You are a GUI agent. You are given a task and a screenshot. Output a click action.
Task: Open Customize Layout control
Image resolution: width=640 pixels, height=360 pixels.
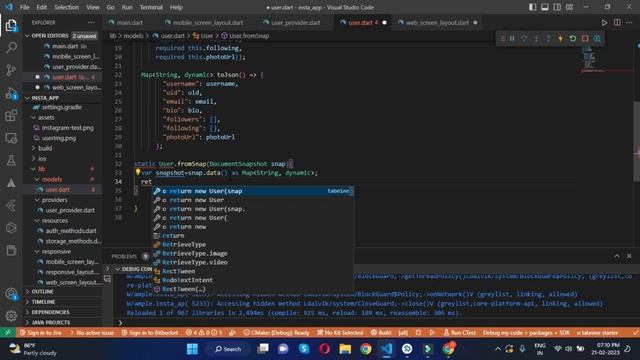click(x=569, y=7)
